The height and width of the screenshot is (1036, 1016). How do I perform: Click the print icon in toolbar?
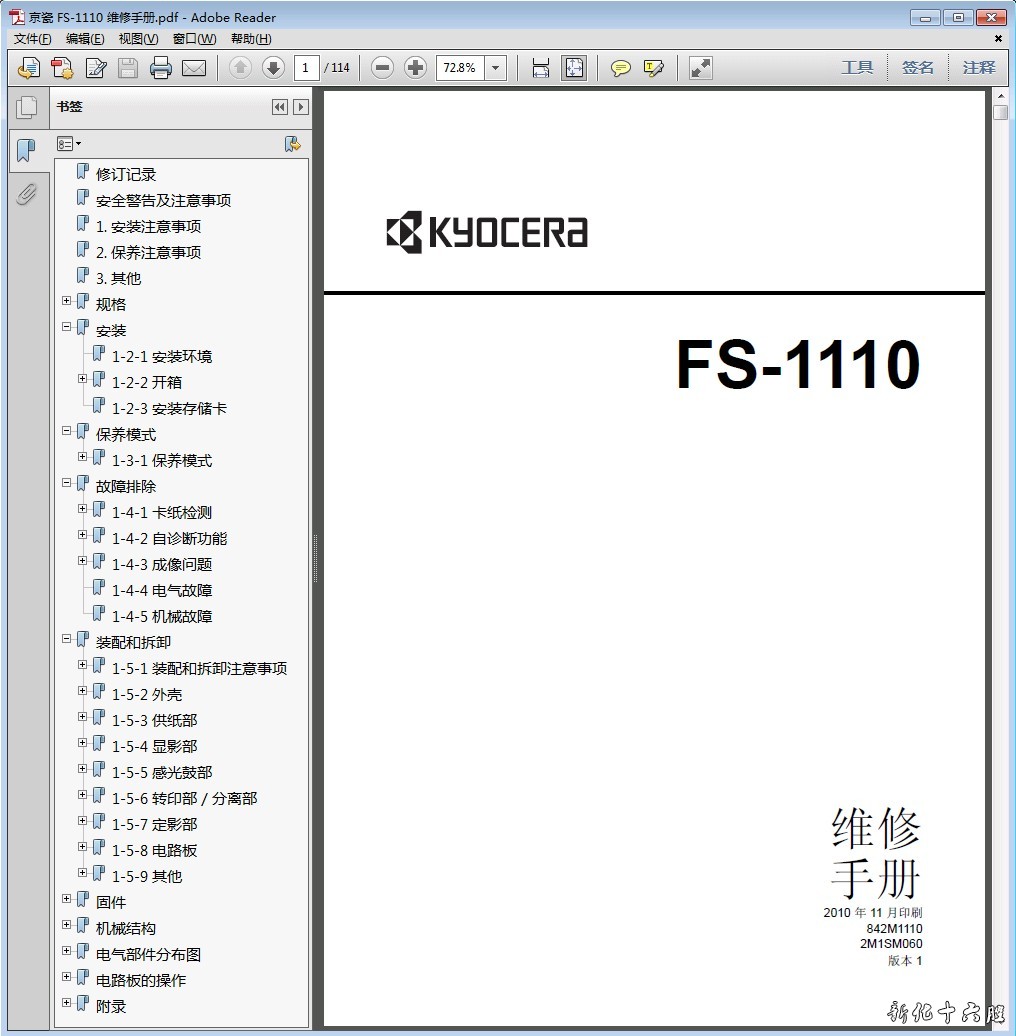161,68
